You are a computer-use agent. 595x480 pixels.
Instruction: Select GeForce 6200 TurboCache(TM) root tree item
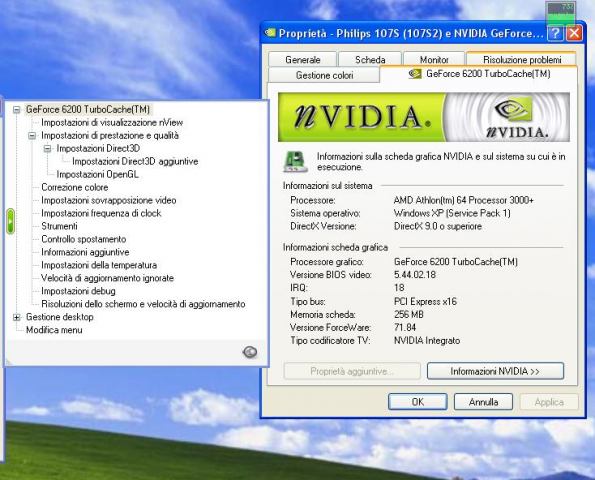[88, 110]
